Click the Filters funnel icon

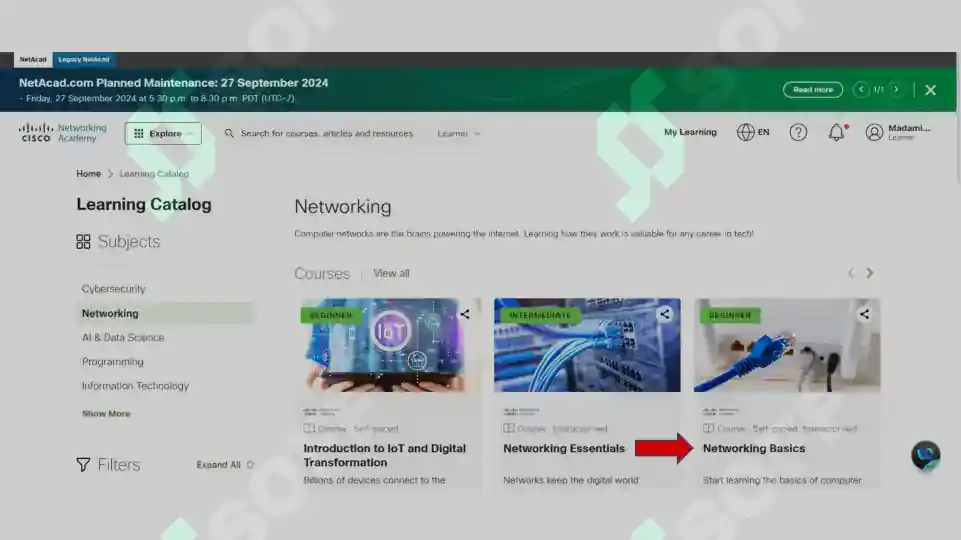(x=83, y=465)
